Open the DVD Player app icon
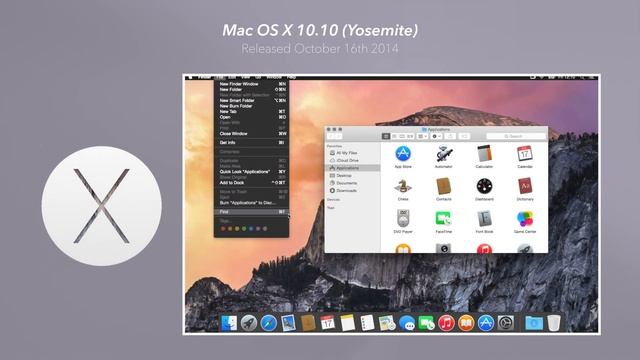The image size is (640, 360). (403, 219)
